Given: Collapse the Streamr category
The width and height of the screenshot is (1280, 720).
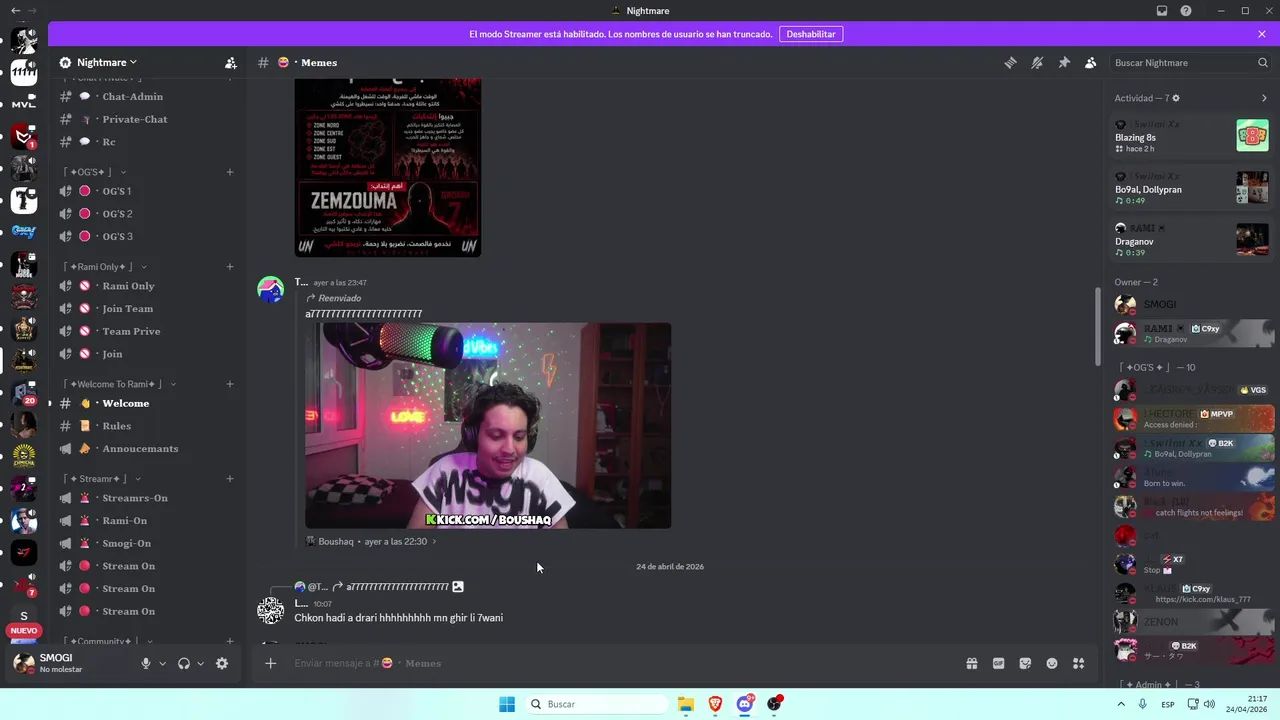Looking at the screenshot, I should click(x=101, y=479).
